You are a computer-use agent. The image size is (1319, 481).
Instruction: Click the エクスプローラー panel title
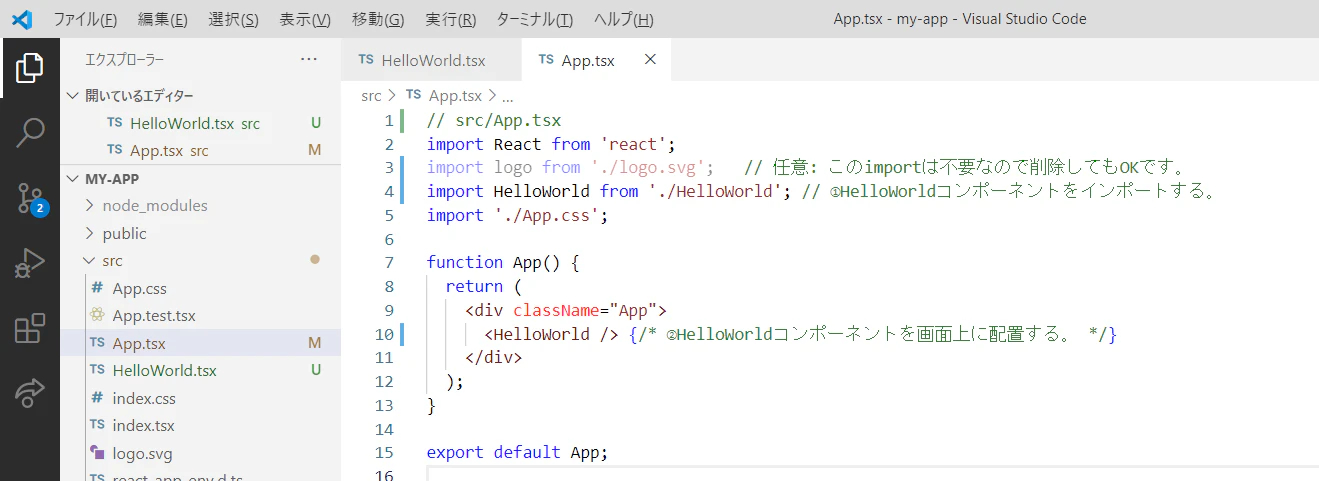[x=125, y=60]
